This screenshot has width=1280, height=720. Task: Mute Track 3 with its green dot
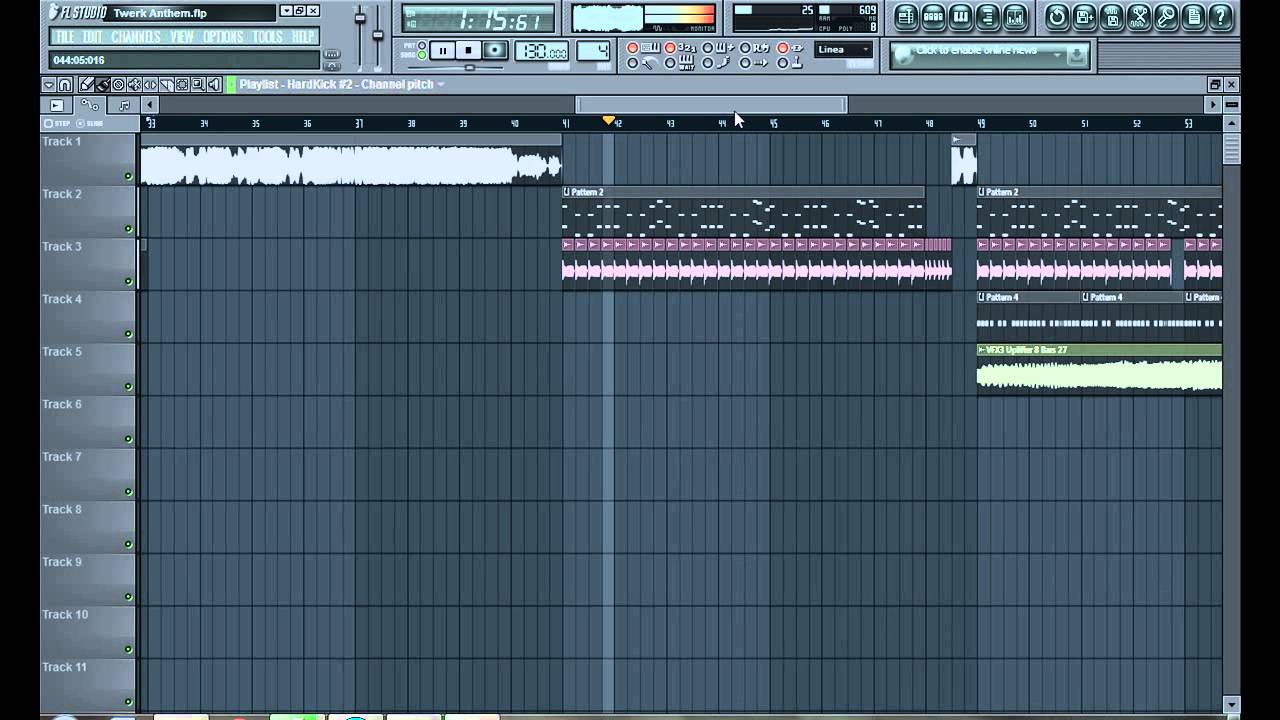coord(128,281)
